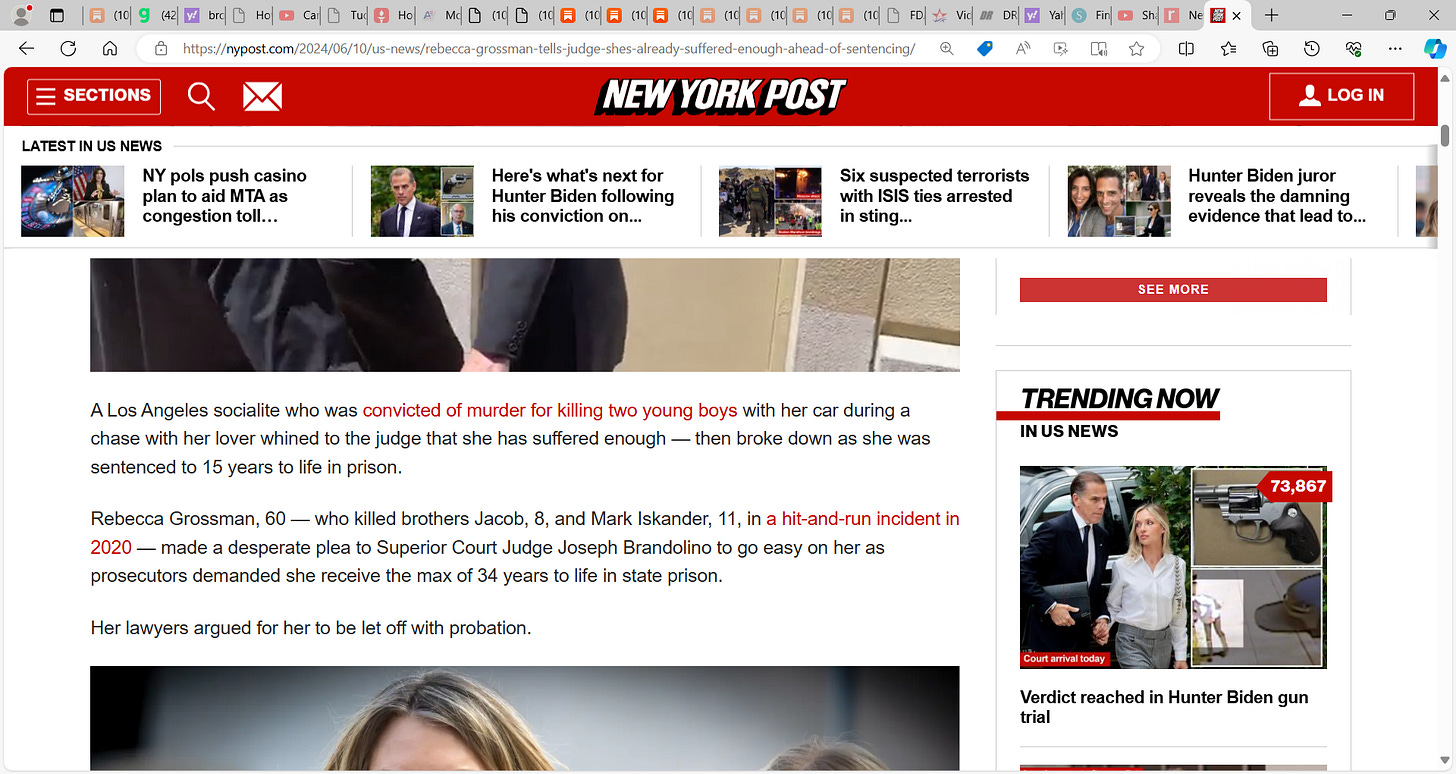Go back with the browser back arrow

(x=27, y=48)
